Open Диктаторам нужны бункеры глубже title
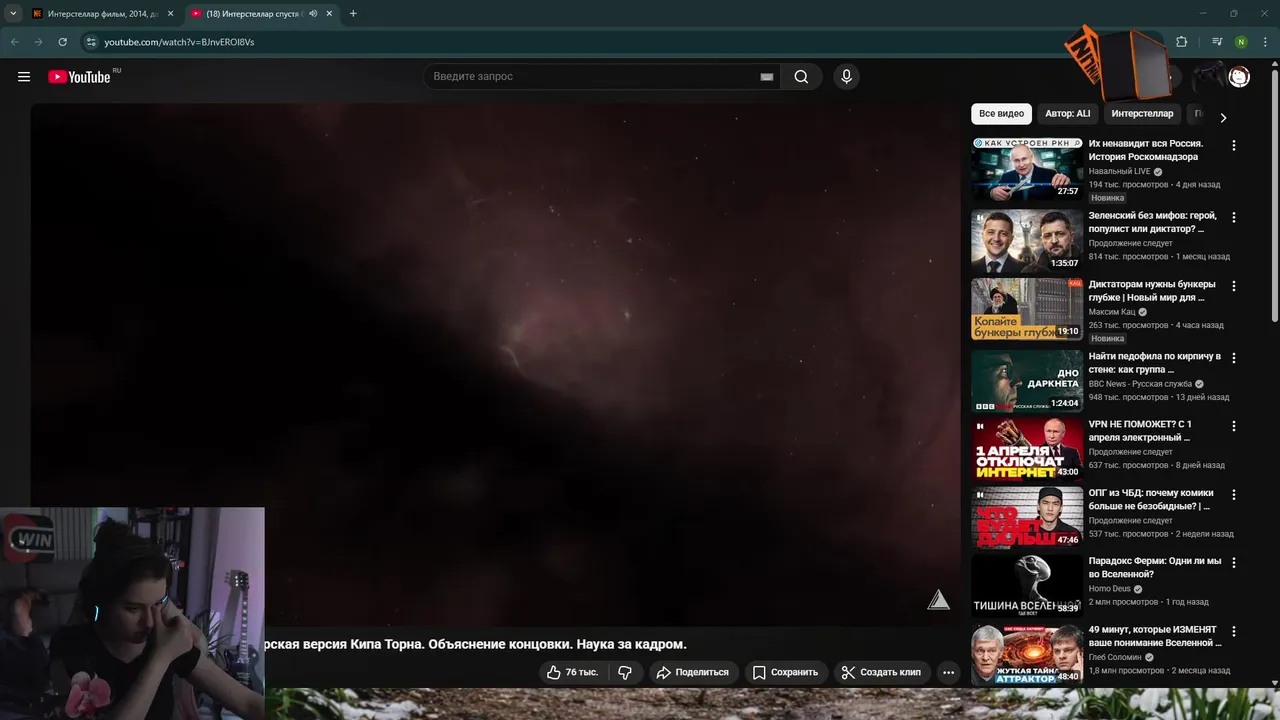The height and width of the screenshot is (720, 1280). [x=1152, y=291]
